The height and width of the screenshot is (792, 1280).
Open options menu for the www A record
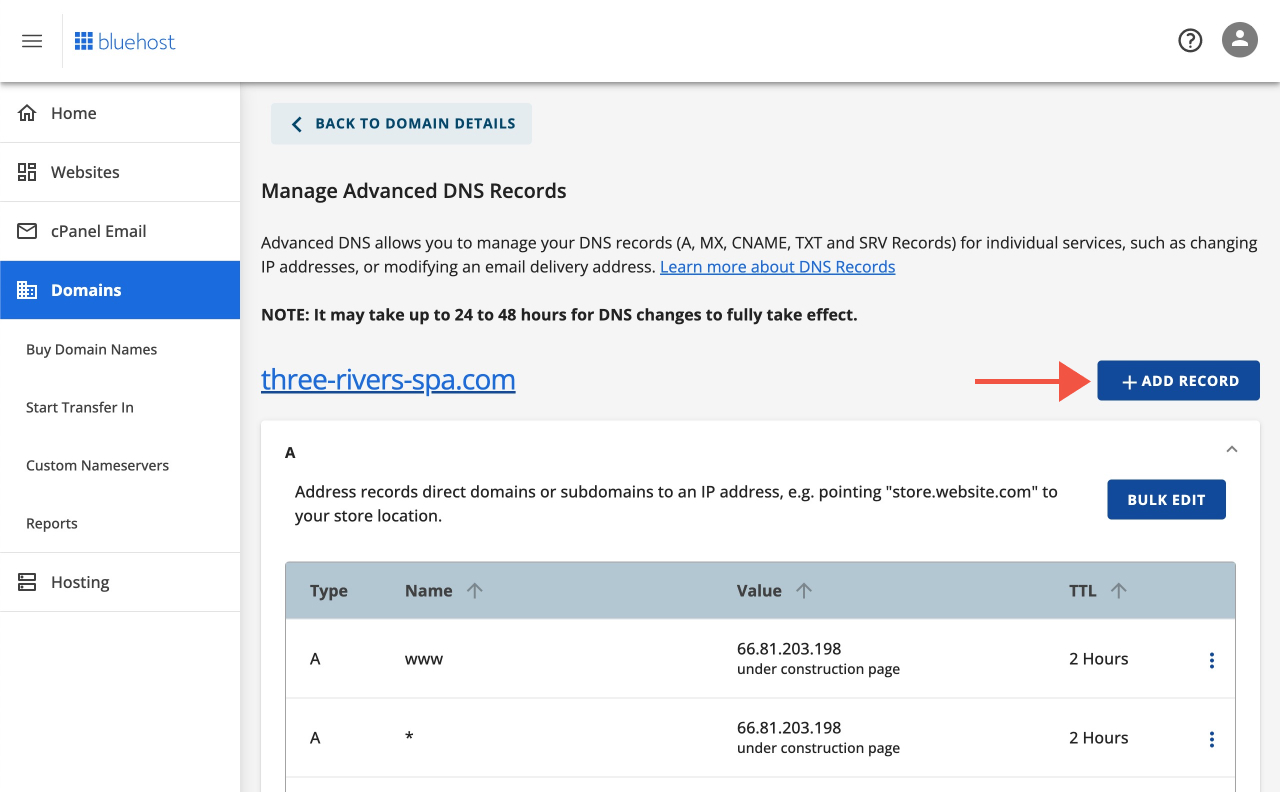pos(1211,659)
